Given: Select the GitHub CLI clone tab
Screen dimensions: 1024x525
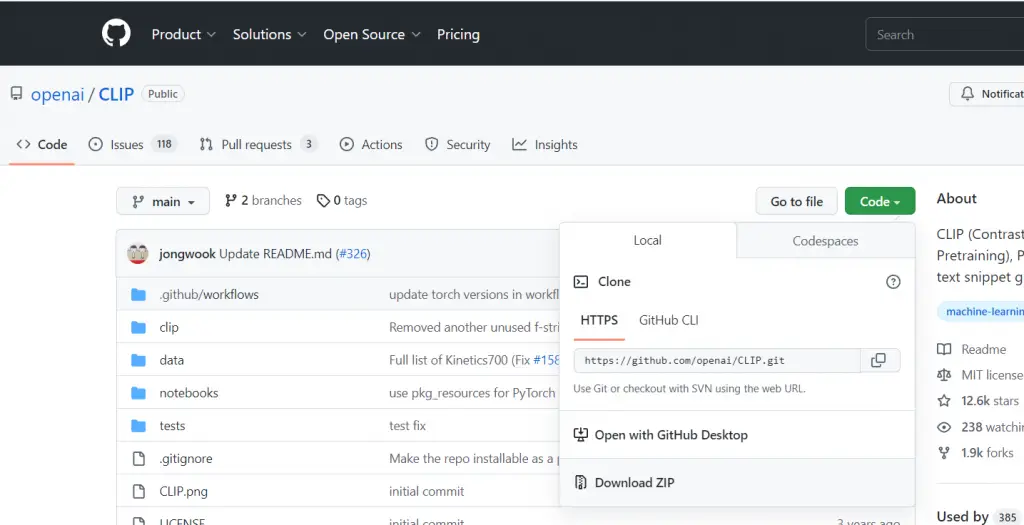Looking at the screenshot, I should (668, 320).
